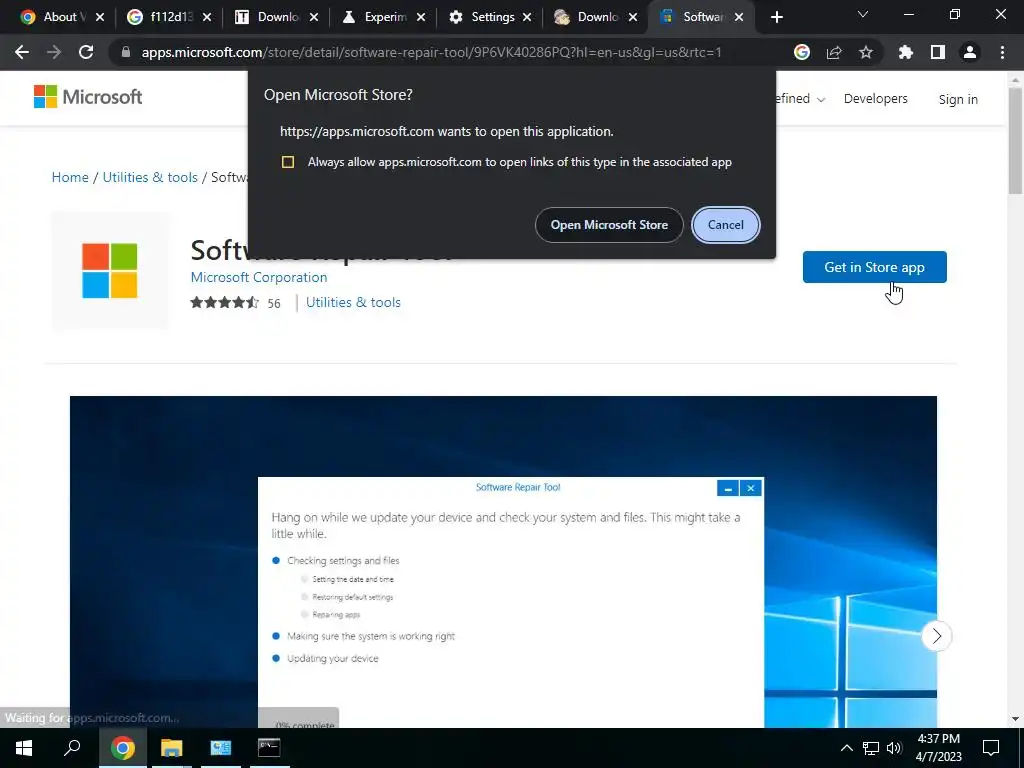Open taskbar search magnifier
Image resolution: width=1024 pixels, height=768 pixels.
[72, 748]
